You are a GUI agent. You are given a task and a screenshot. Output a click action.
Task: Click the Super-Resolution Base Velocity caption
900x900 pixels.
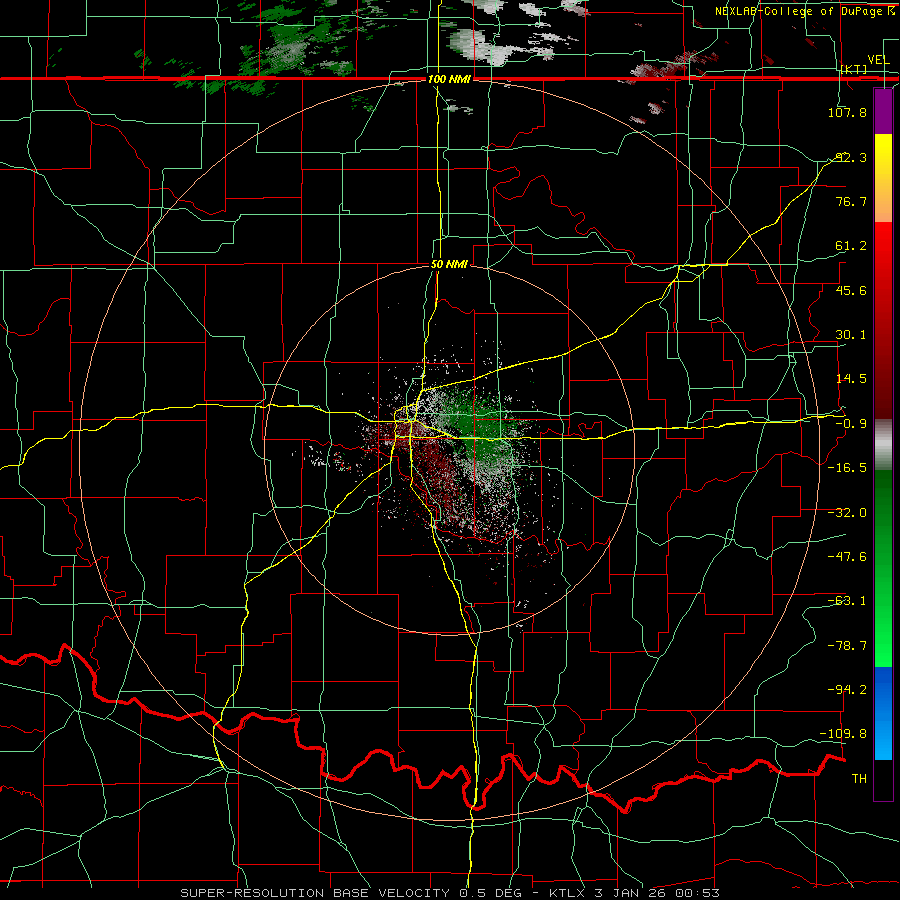449,893
